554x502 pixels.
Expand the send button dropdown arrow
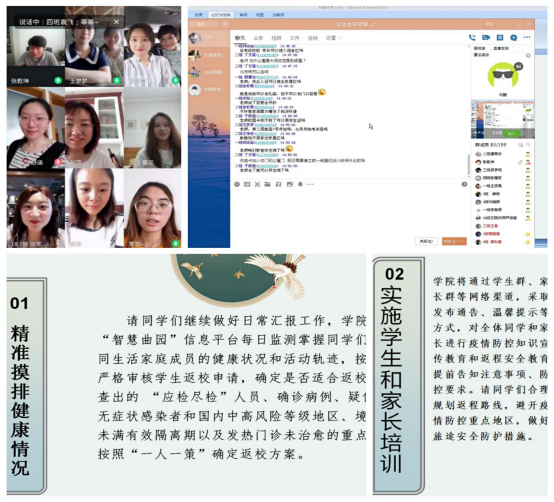pos(462,241)
